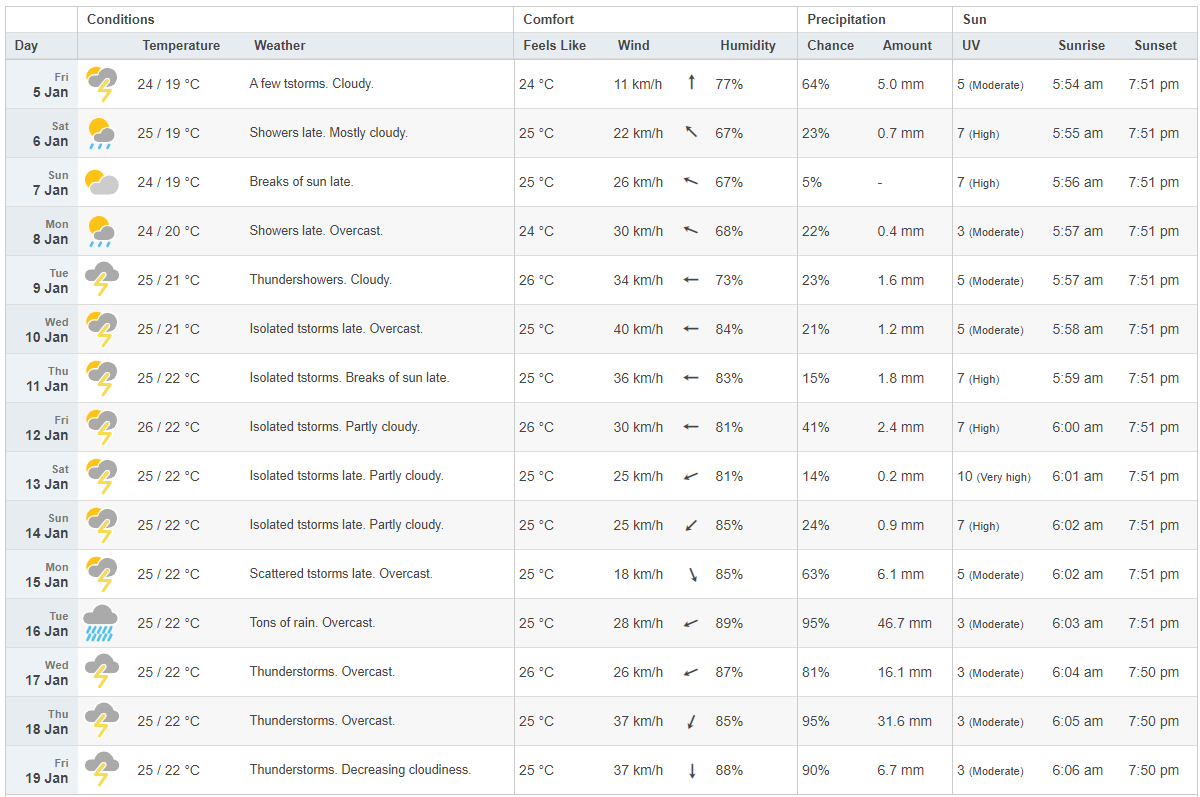
Task: Click the wind arrow for Fri 19 Jan
Action: (691, 770)
